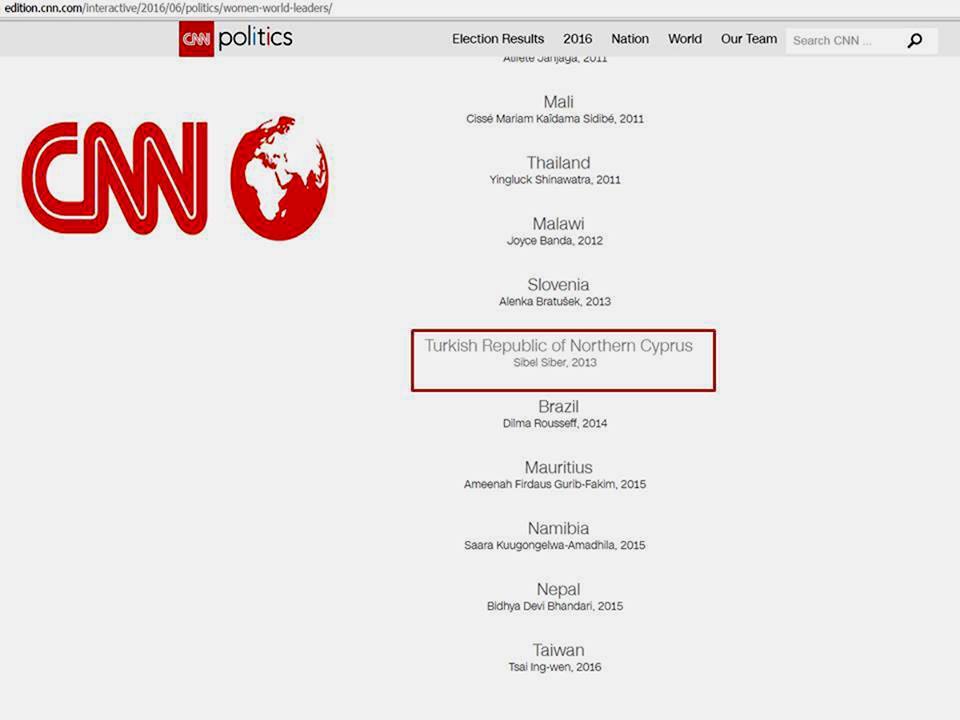960x720 pixels.
Task: Select the Thailand entry heading
Action: 558,163
